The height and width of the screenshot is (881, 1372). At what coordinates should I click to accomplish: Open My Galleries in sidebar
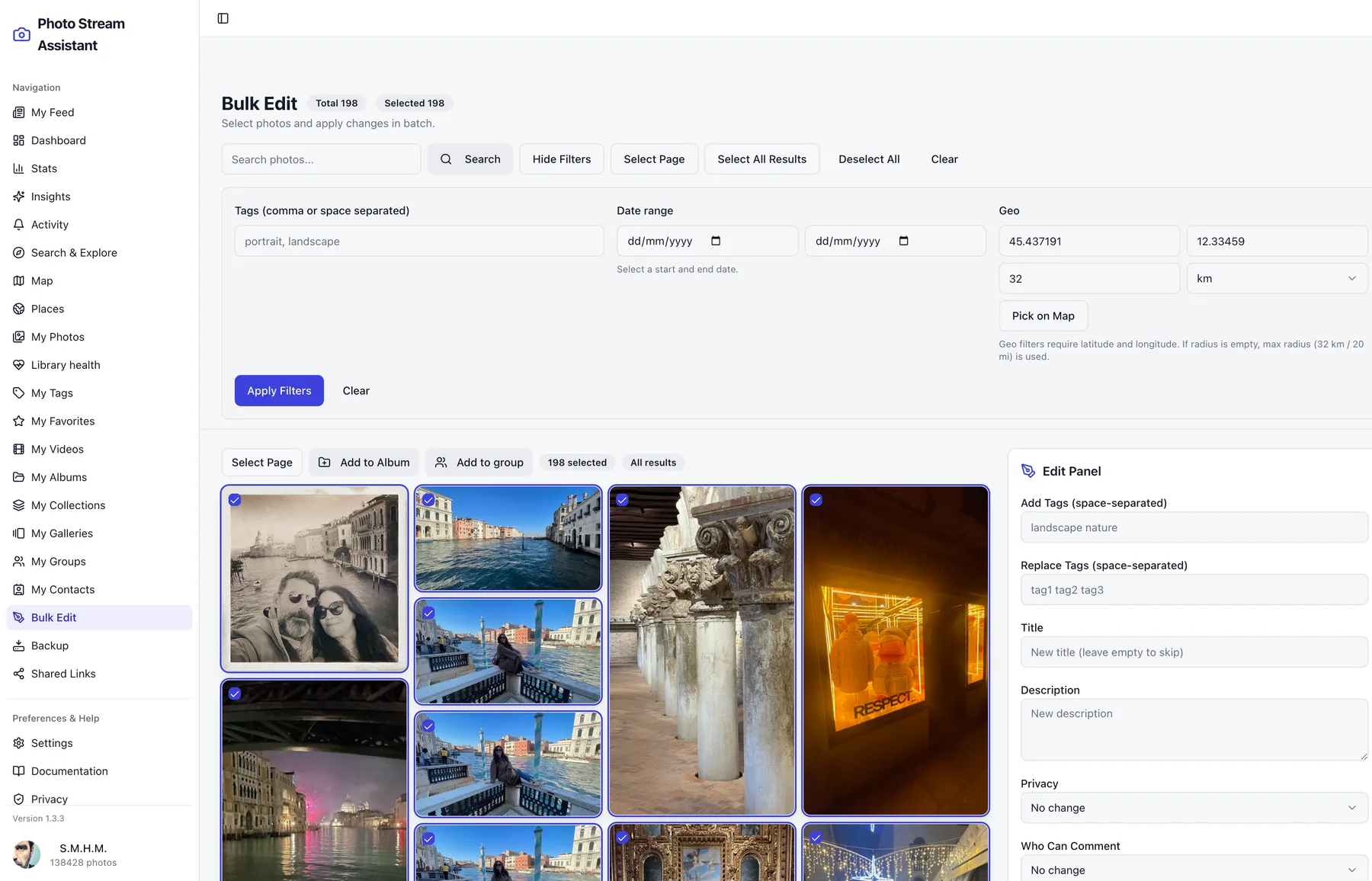pyautogui.click(x=99, y=533)
